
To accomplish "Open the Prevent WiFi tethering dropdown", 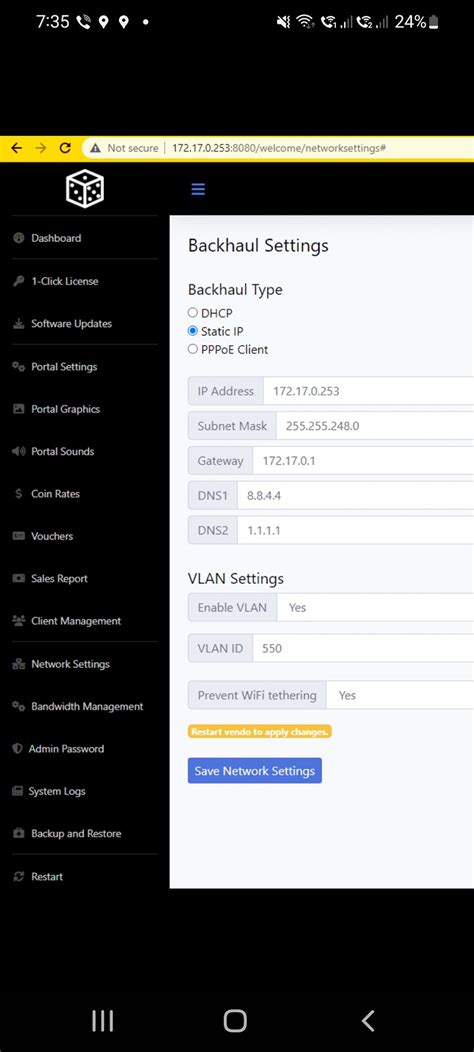I will click(400, 695).
